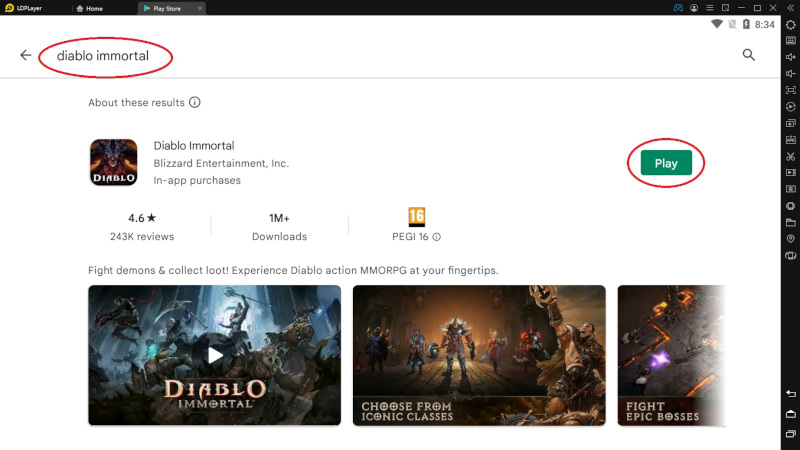
Task: Click the diablo immortal search field
Action: click(103, 56)
